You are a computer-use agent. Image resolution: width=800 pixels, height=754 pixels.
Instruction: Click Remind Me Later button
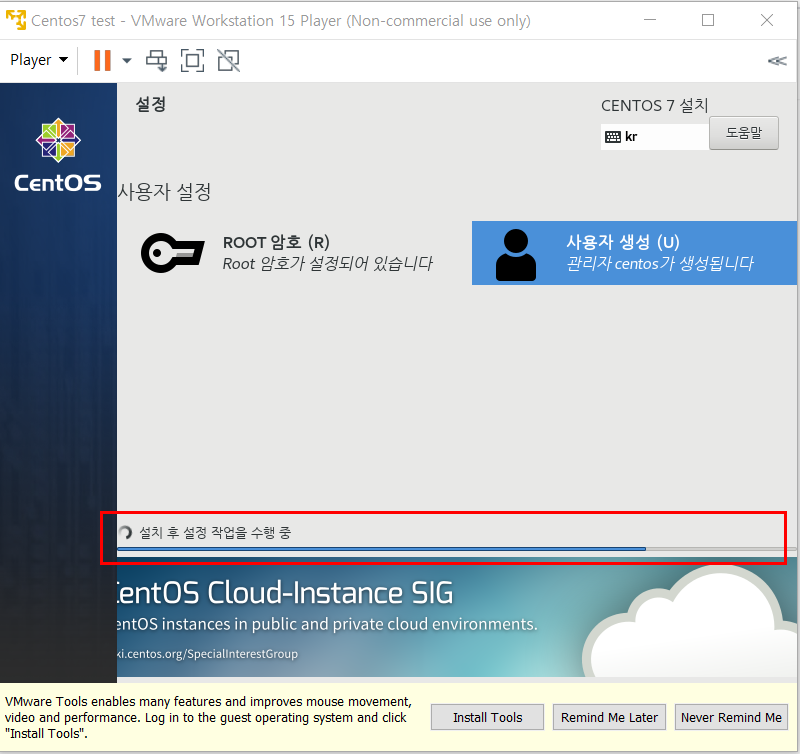pos(609,717)
